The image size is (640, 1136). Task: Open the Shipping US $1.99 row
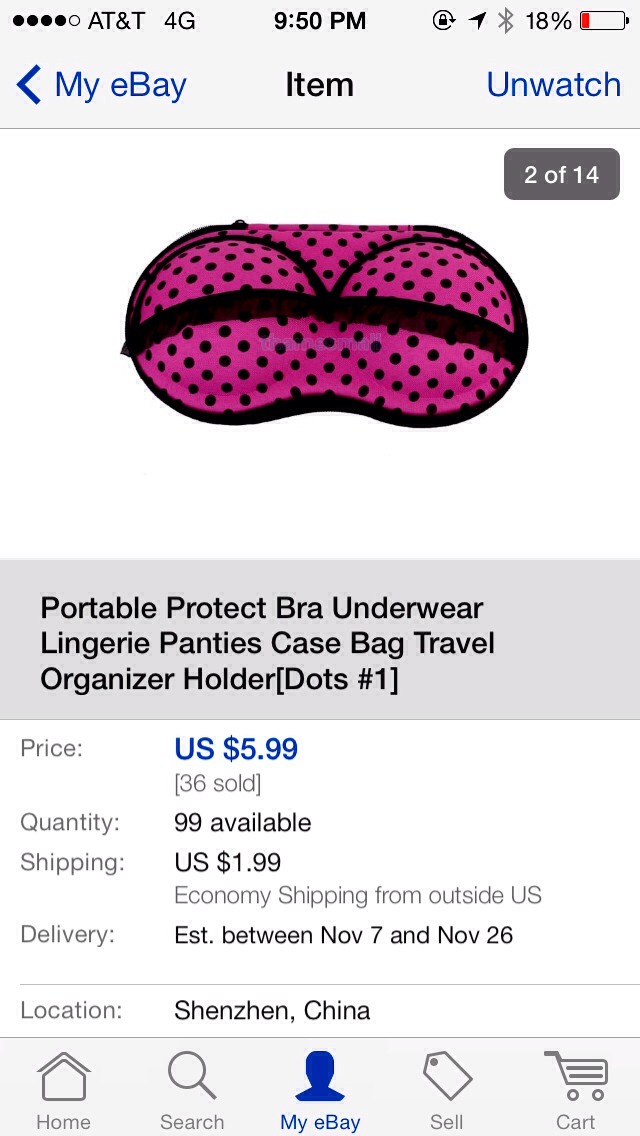coord(320,878)
